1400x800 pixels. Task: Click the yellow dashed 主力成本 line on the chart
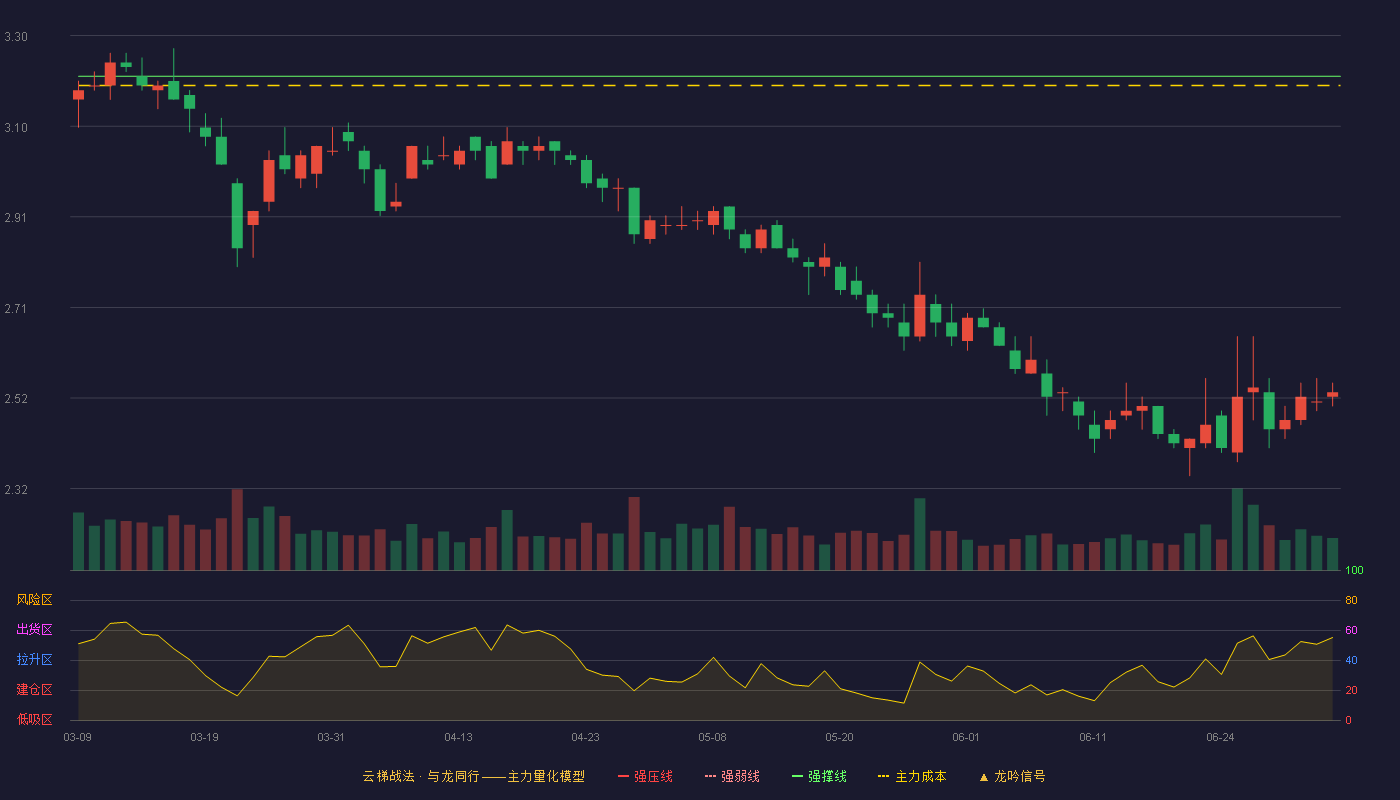[x=709, y=86]
